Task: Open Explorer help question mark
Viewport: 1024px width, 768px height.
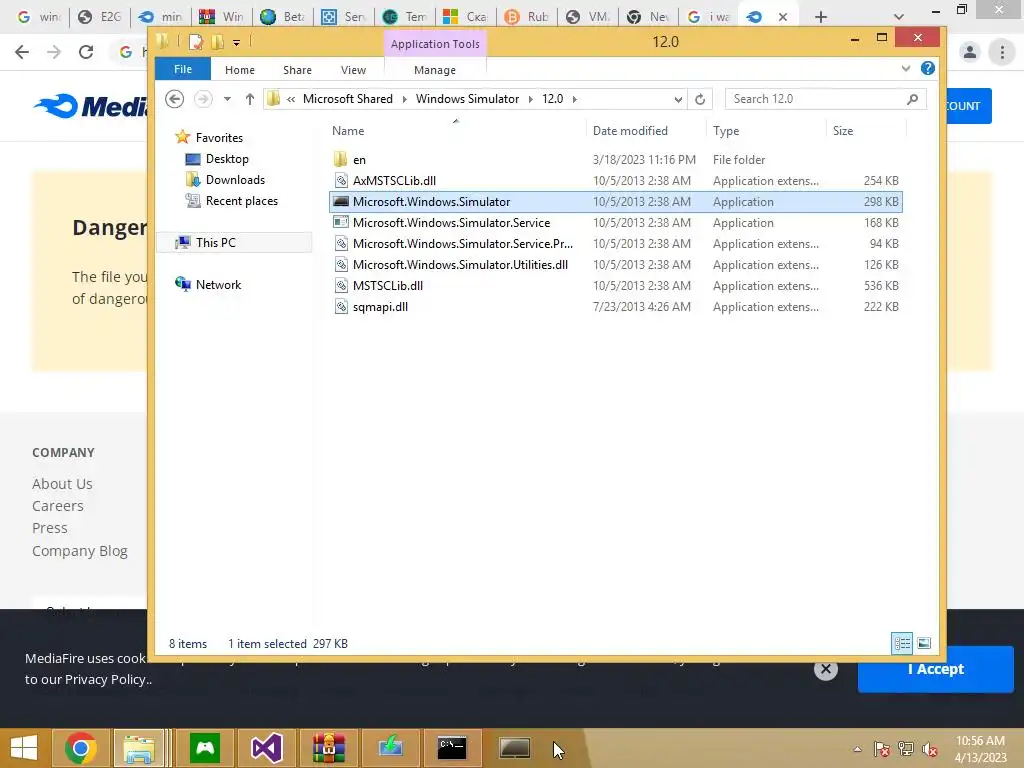Action: (x=927, y=69)
